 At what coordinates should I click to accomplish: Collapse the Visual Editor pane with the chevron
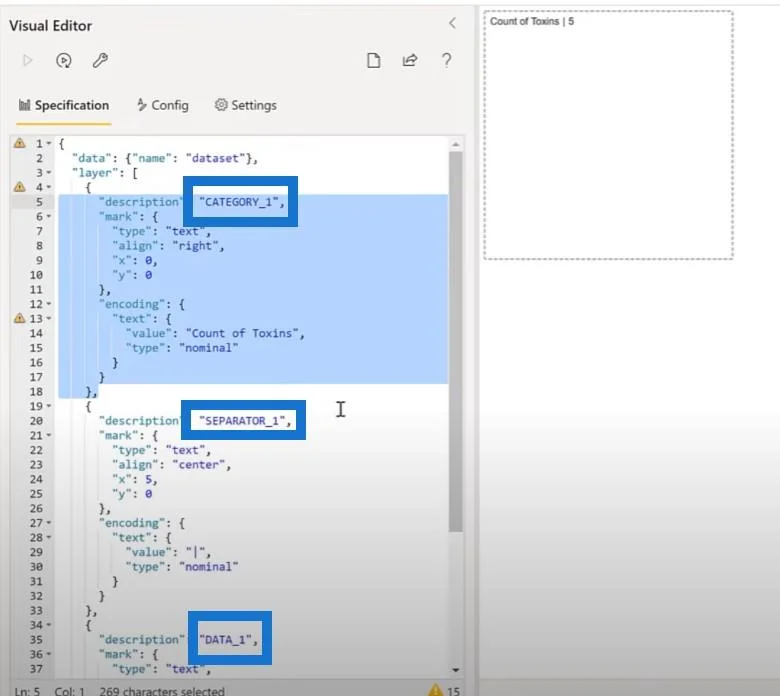(452, 23)
